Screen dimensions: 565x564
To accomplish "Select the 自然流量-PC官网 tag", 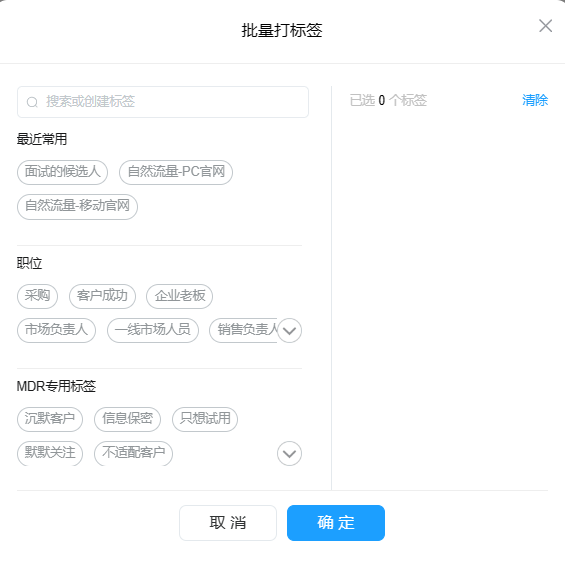I will (x=176, y=172).
